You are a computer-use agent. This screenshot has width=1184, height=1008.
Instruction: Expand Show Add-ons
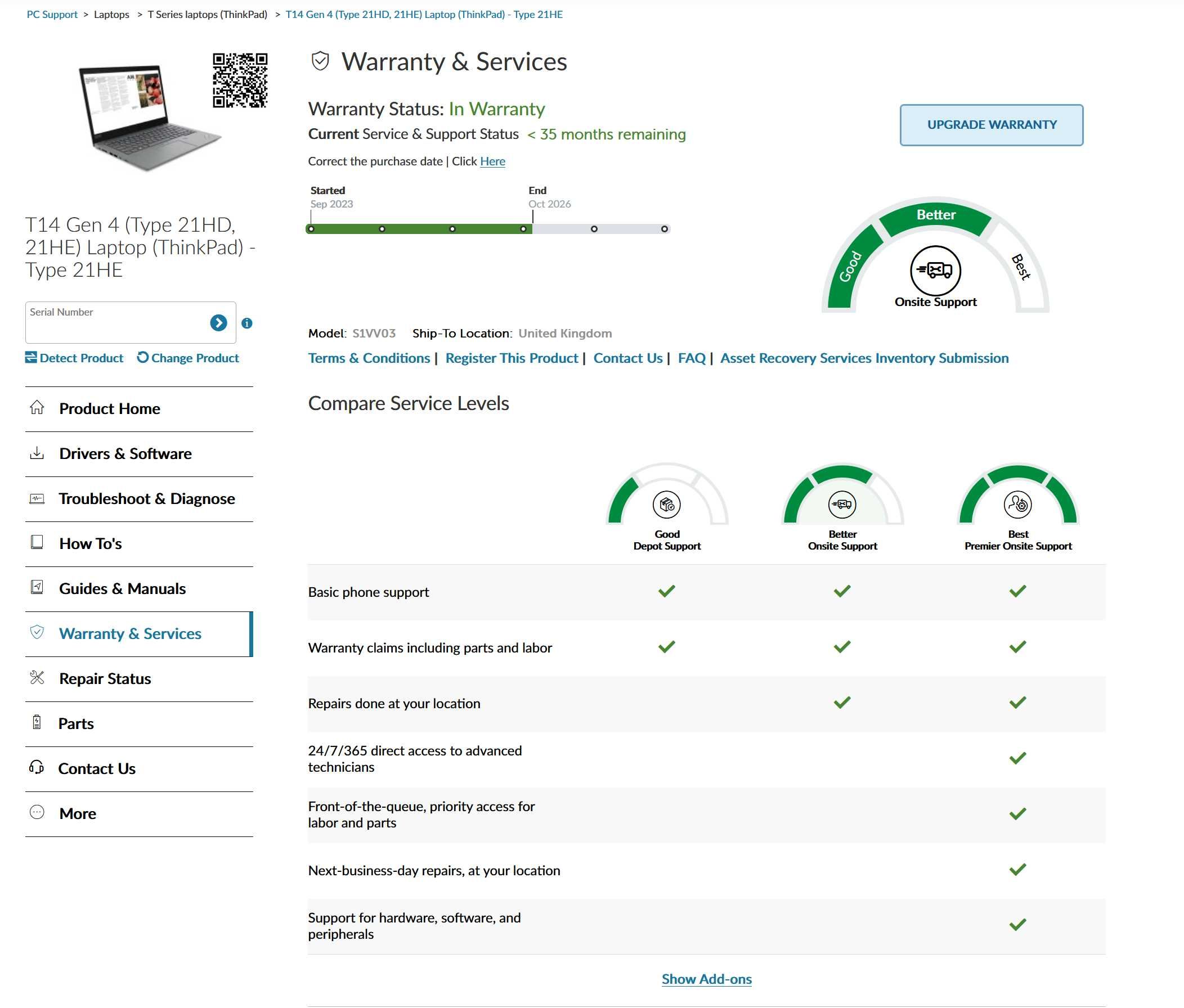[706, 979]
